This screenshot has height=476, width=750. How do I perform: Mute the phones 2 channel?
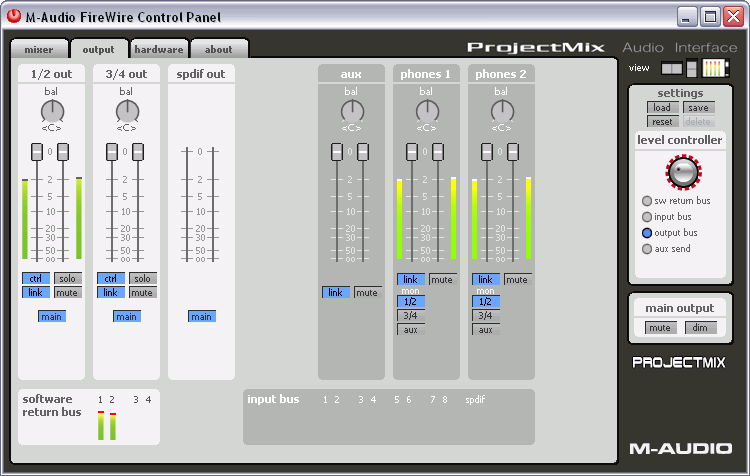(x=518, y=279)
